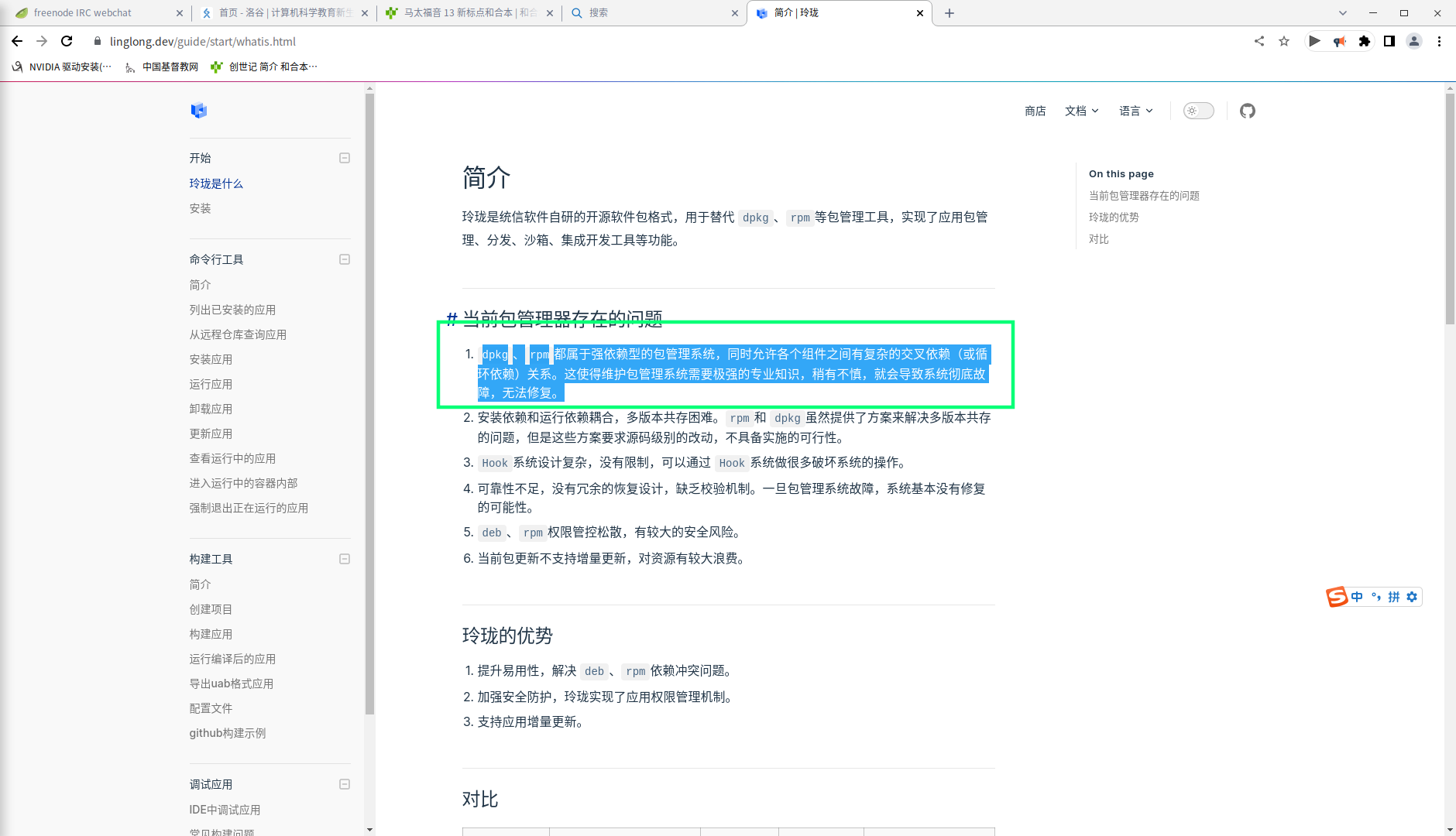Click the user profile avatar icon
Viewport: 1456px width, 836px height.
pyautogui.click(x=1414, y=41)
